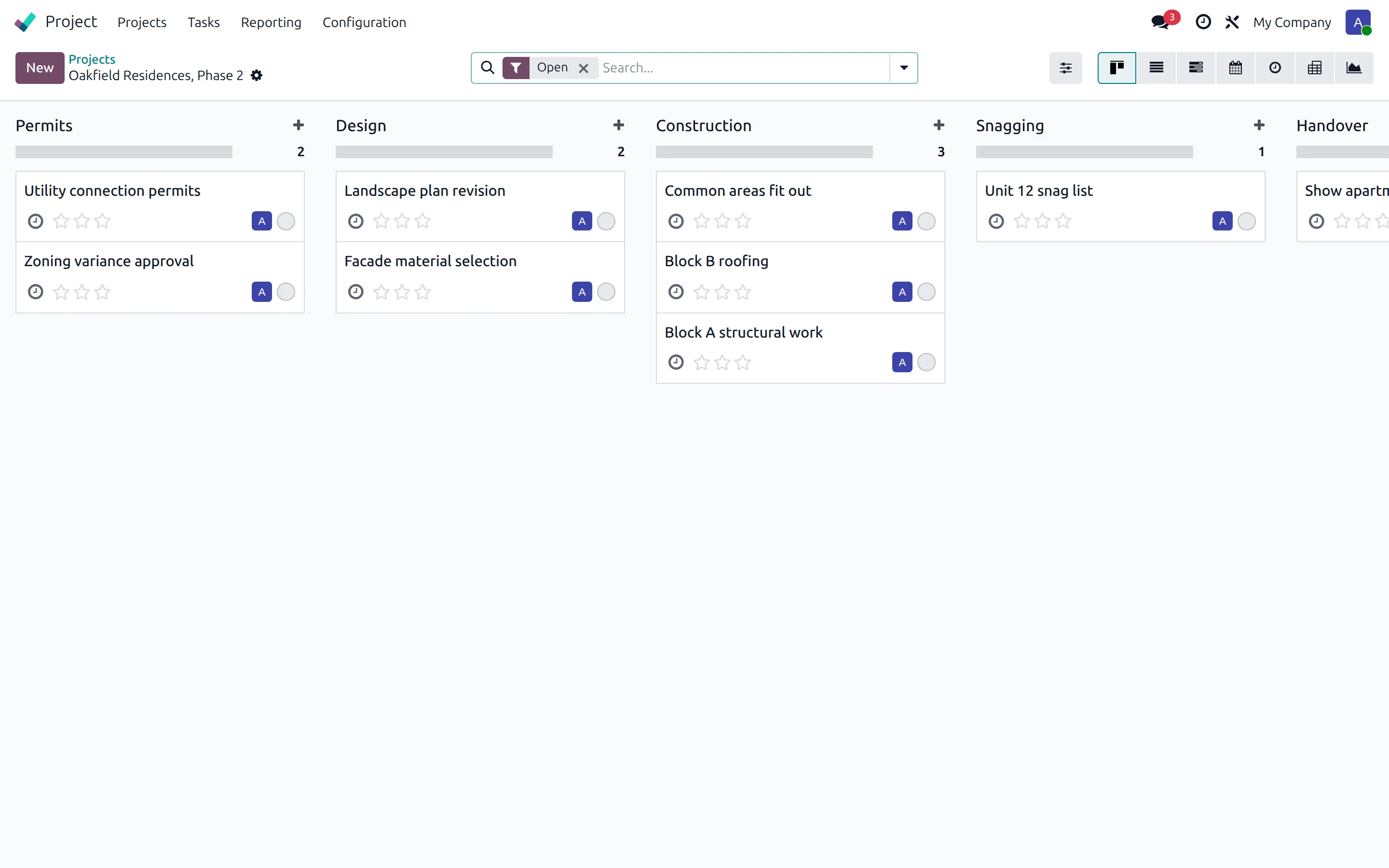Open the developer tools wrench icon

(1232, 22)
